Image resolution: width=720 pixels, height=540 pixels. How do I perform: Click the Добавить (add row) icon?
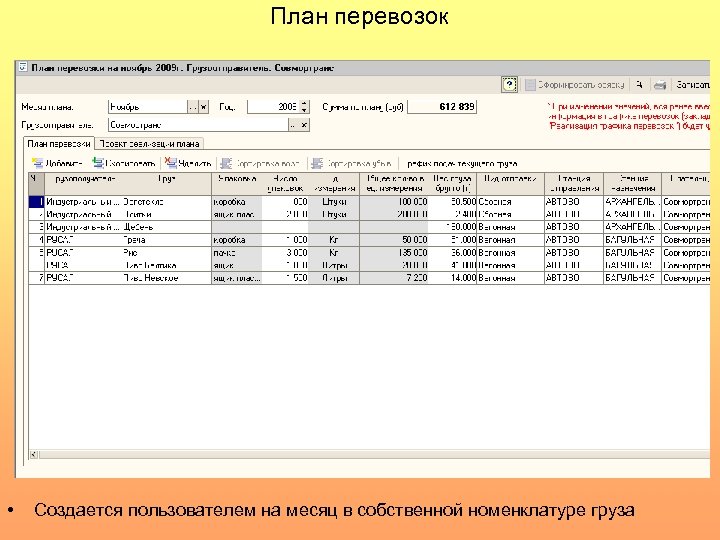point(37,163)
